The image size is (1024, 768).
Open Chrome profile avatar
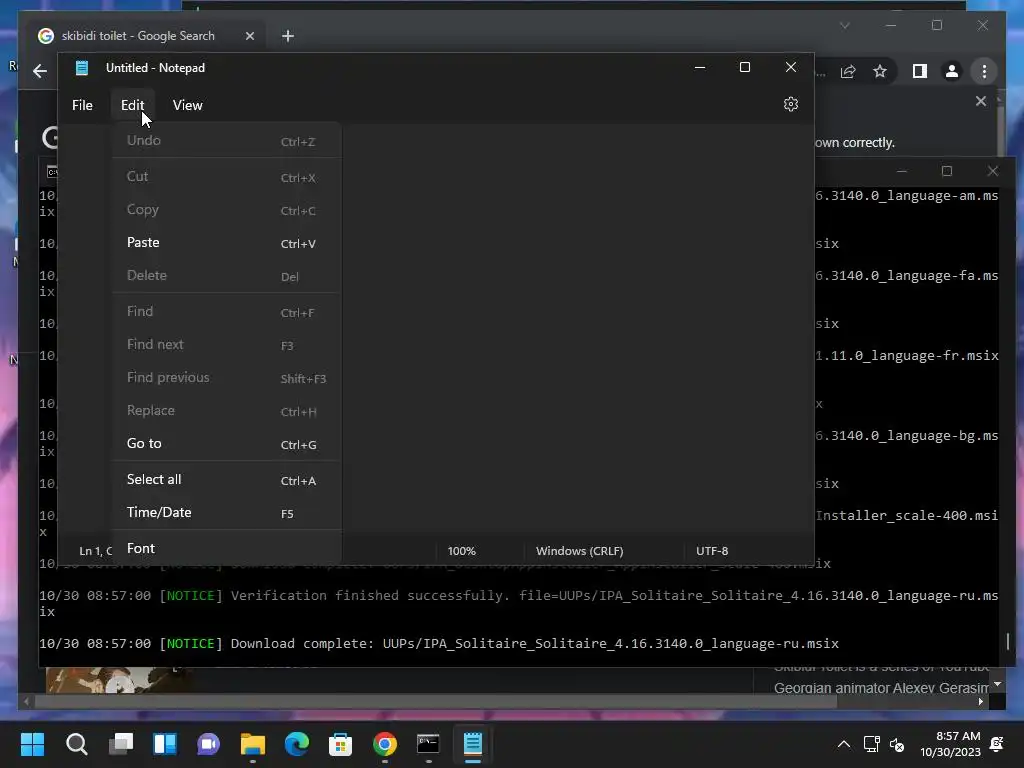tap(952, 71)
